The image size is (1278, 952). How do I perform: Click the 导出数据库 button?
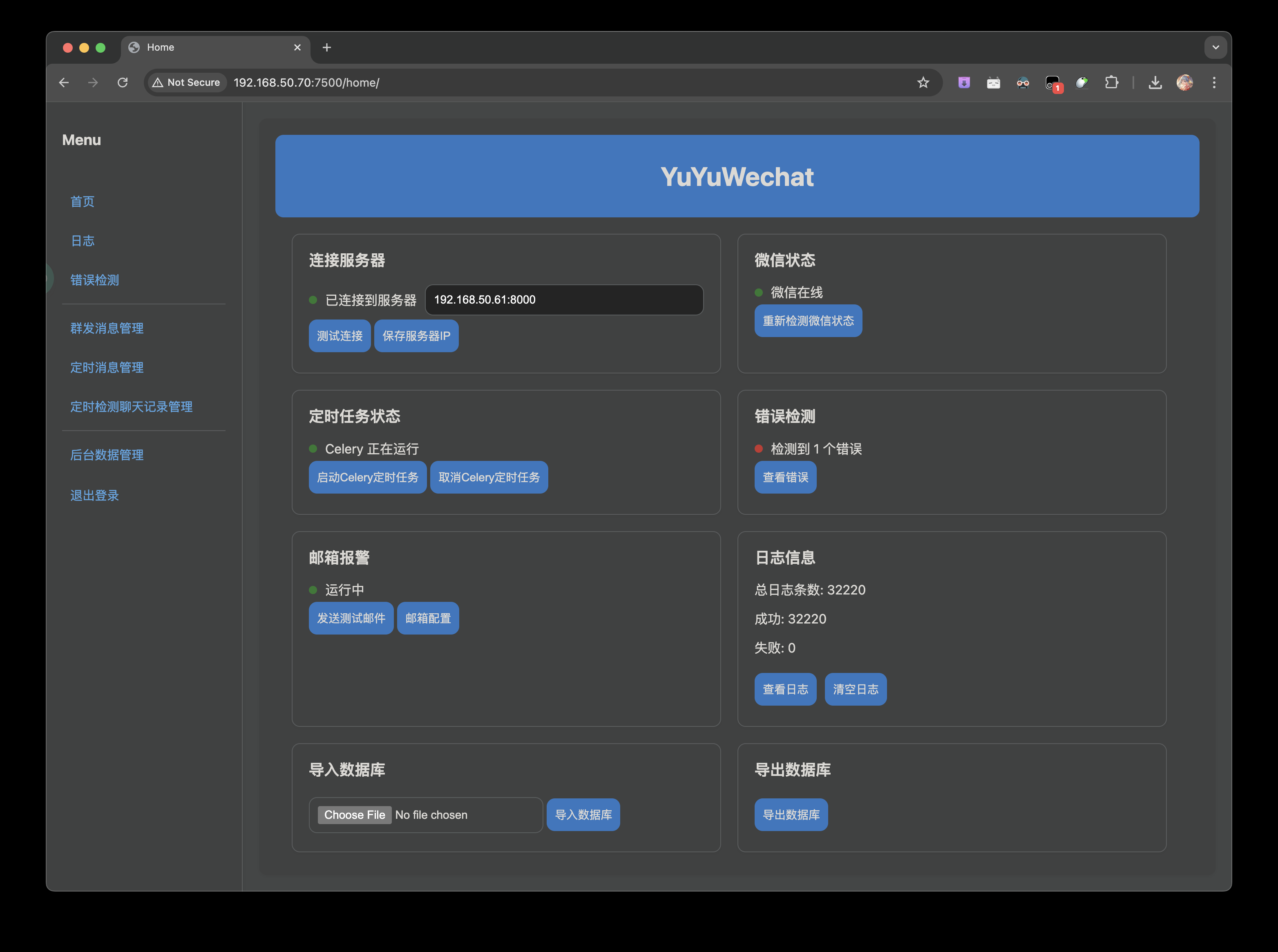click(791, 815)
